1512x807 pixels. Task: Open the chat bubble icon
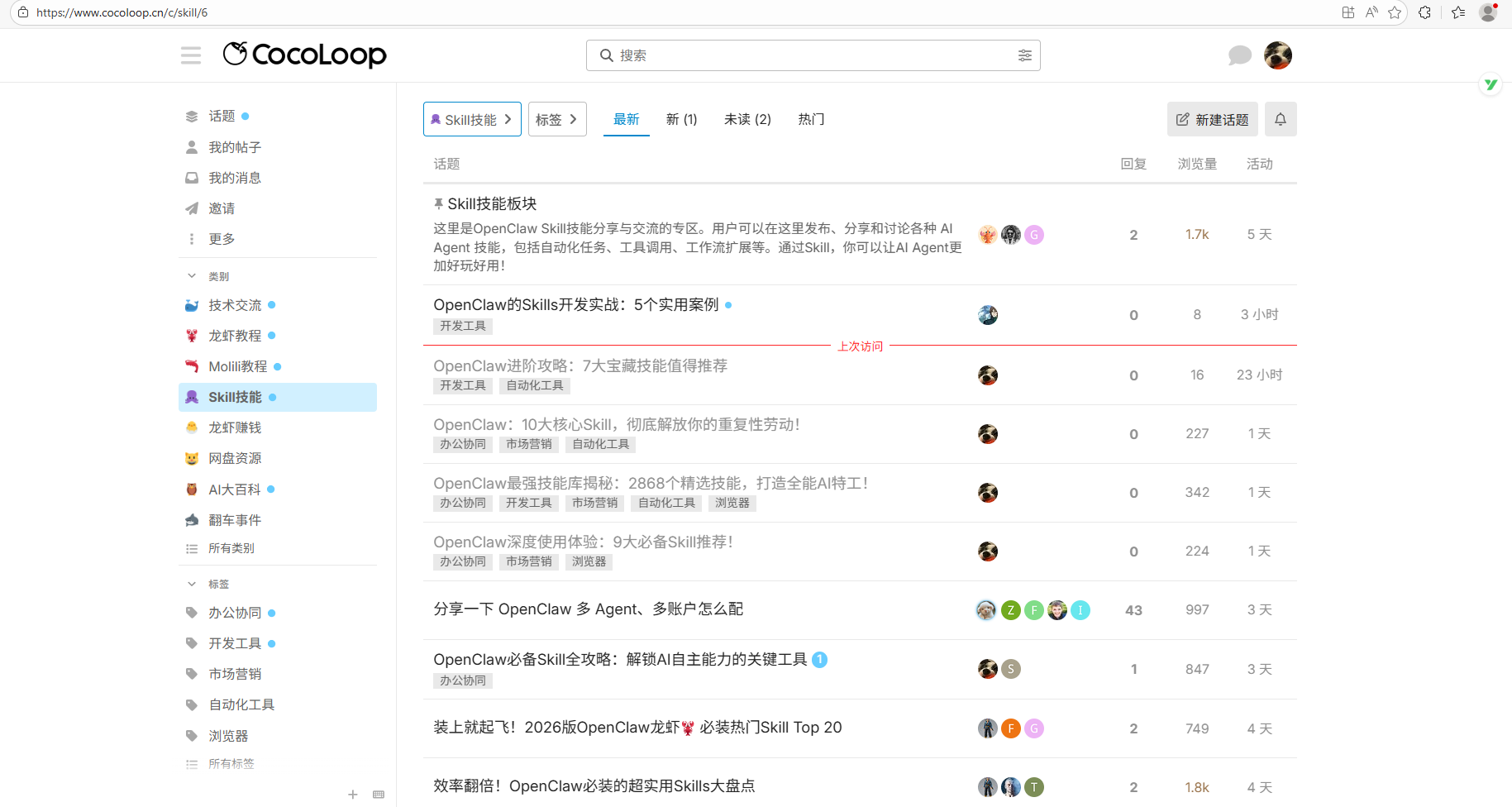click(1239, 55)
